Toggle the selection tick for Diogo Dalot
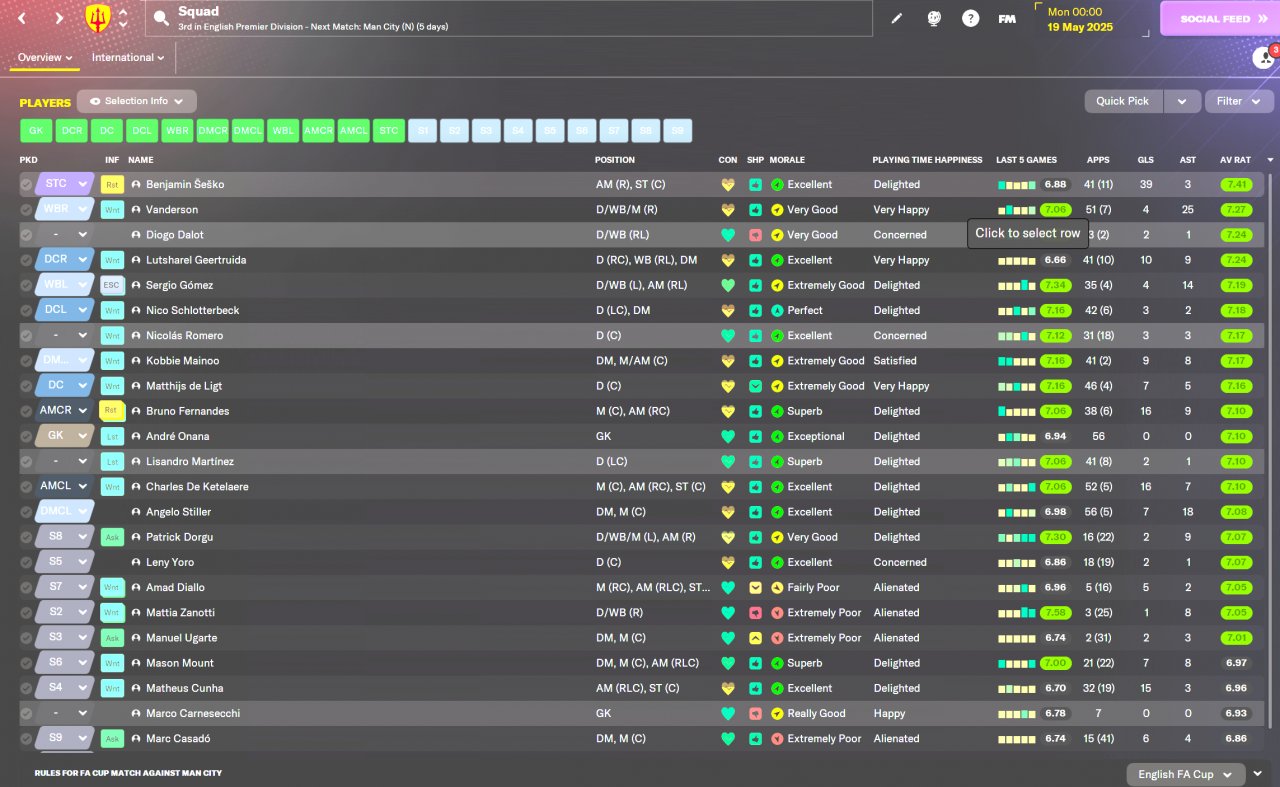The height and width of the screenshot is (787, 1280). (26, 235)
